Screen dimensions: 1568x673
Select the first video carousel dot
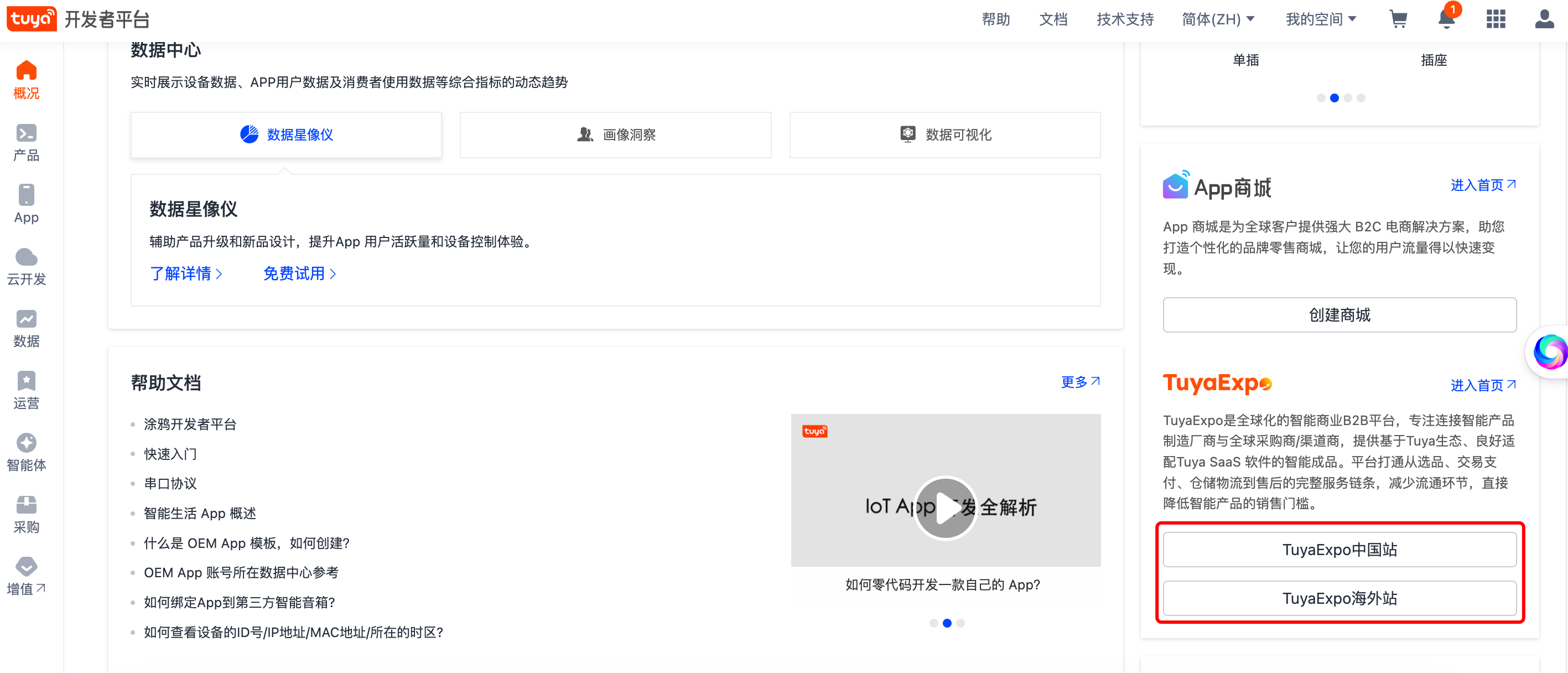click(x=933, y=623)
